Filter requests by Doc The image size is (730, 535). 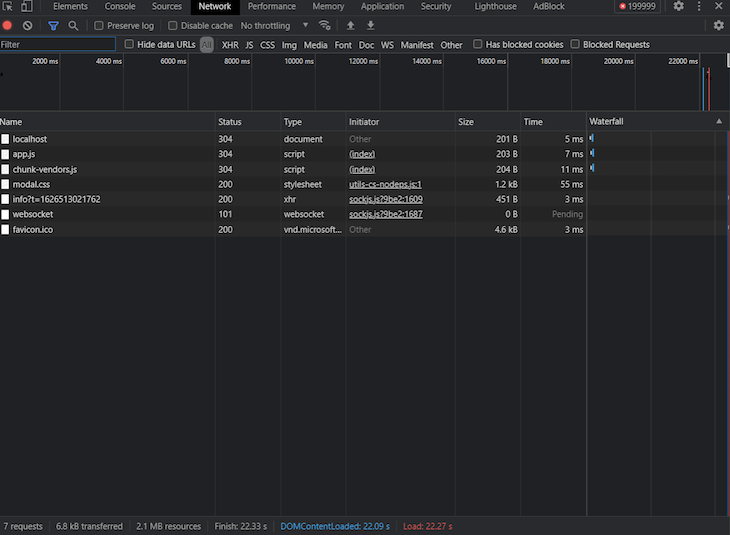pos(366,45)
